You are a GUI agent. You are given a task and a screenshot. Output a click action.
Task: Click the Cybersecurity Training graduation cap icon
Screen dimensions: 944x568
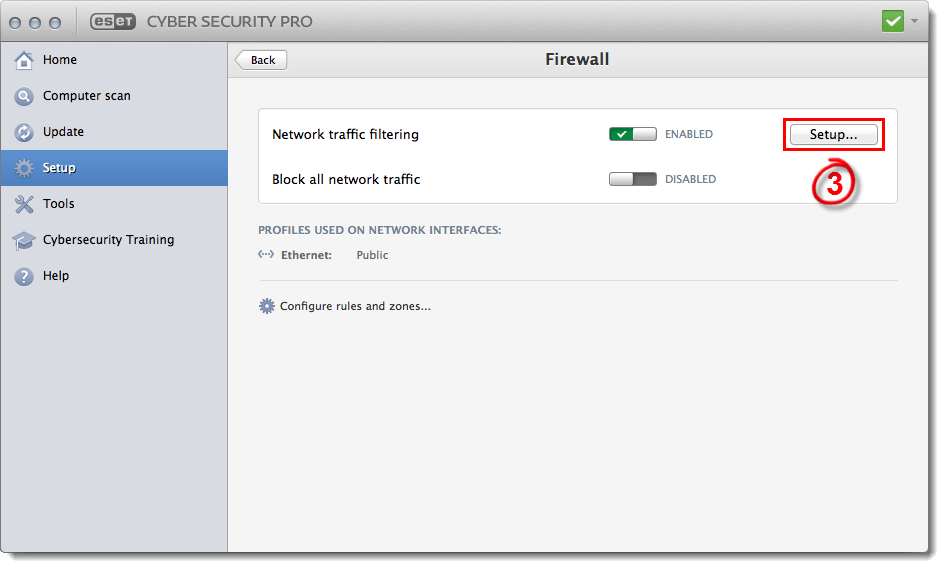25,240
